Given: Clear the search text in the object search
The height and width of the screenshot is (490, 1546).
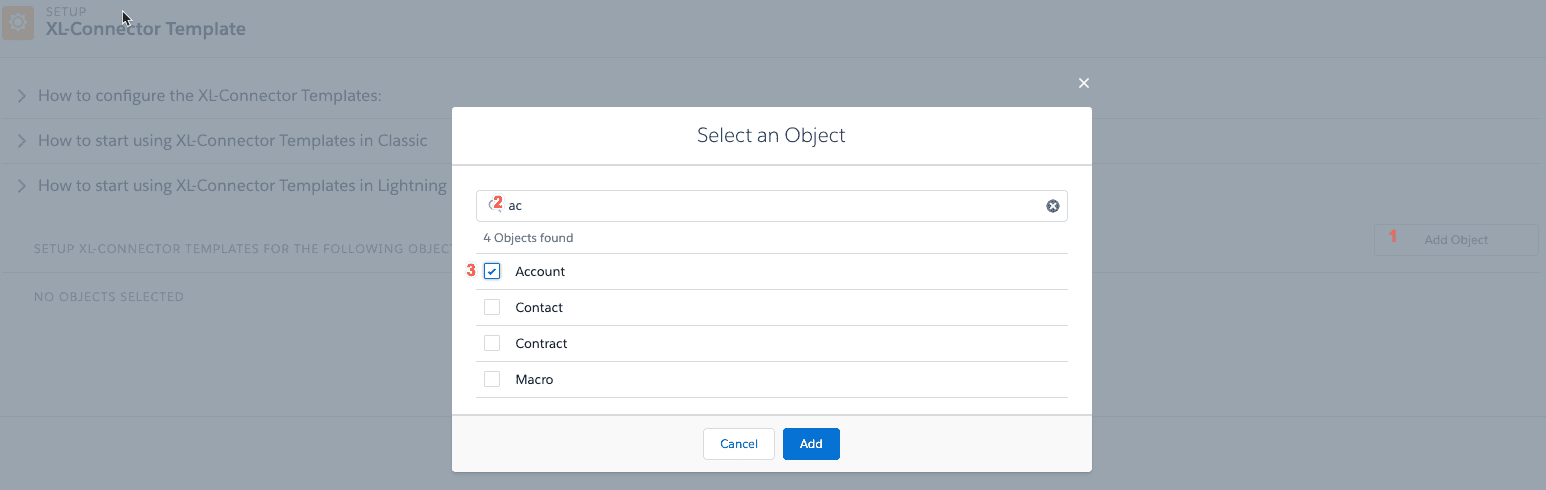Looking at the screenshot, I should point(1052,206).
